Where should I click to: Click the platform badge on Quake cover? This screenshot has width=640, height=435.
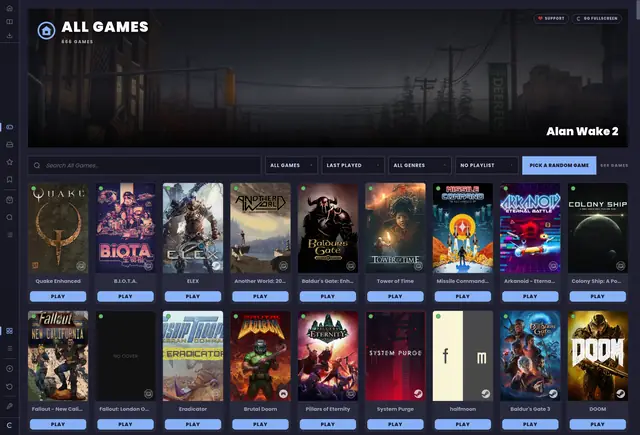(x=81, y=266)
